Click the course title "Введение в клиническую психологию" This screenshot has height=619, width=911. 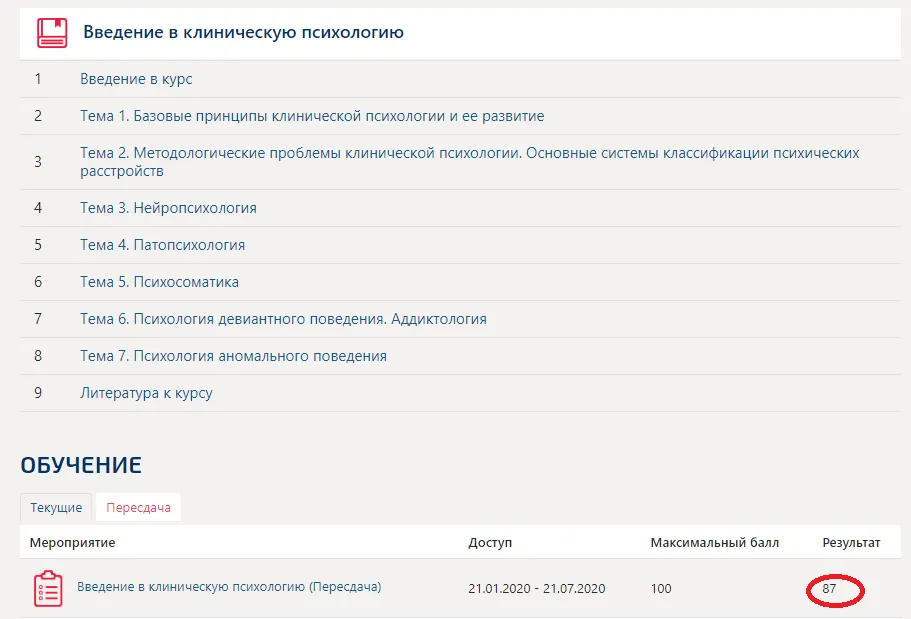(x=243, y=33)
